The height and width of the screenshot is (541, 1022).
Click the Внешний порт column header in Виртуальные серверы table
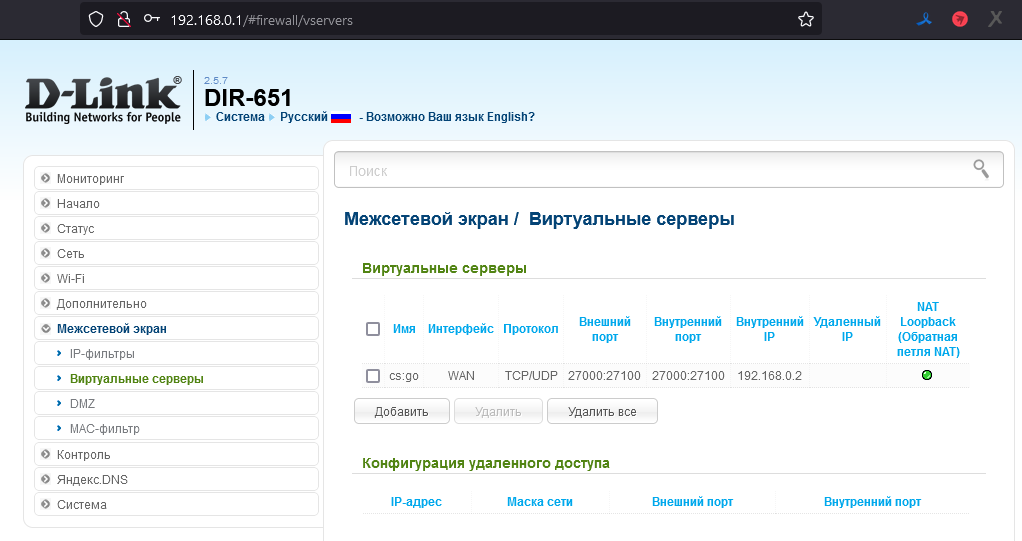point(605,329)
